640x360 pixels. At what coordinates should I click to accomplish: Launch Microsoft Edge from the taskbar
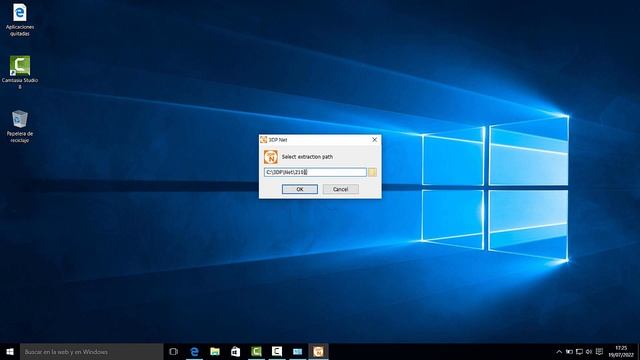click(194, 351)
